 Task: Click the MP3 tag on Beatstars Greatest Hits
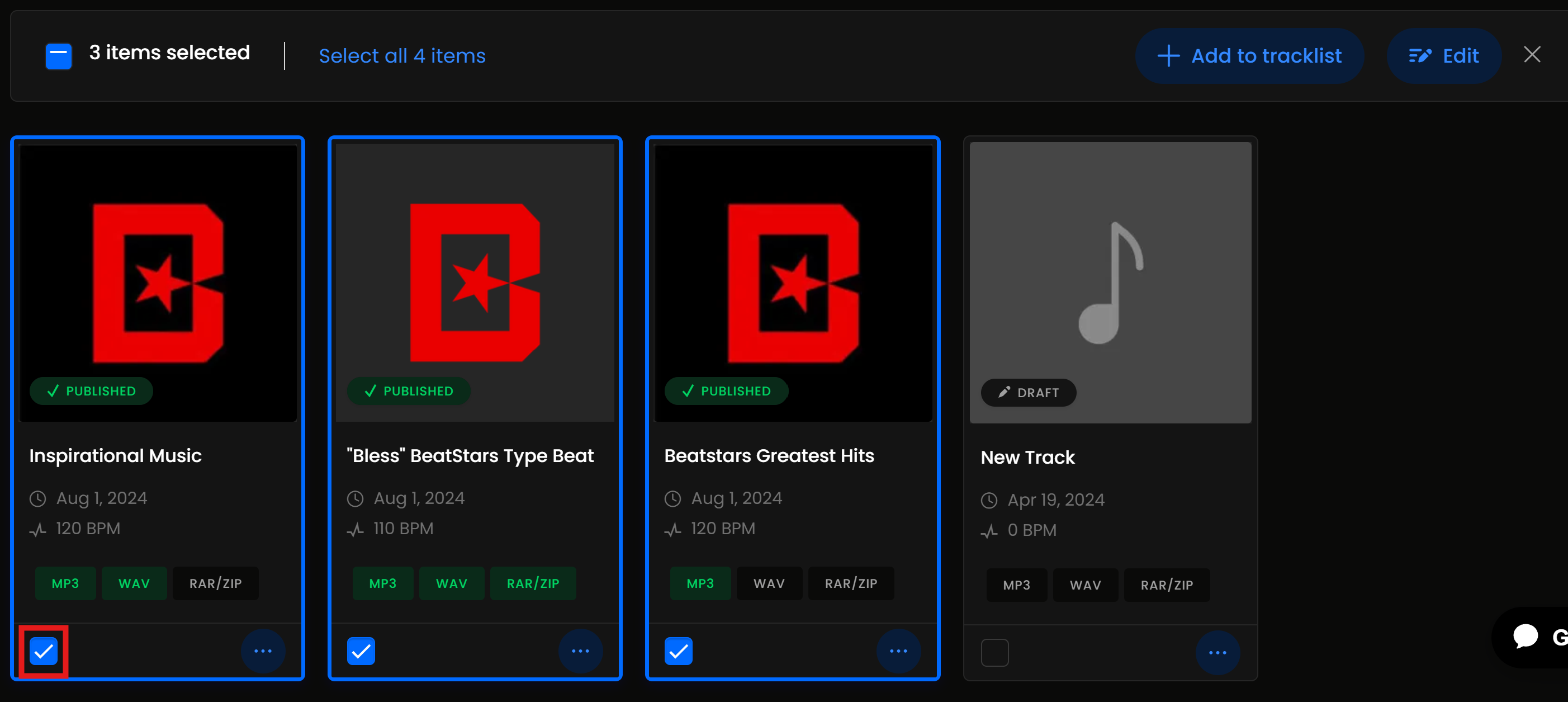point(700,583)
